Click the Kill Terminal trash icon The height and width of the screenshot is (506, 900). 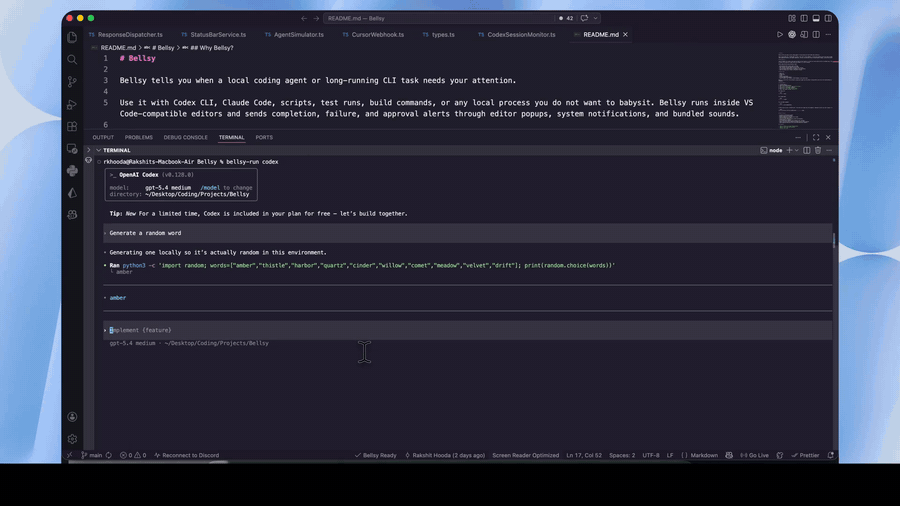(818, 150)
